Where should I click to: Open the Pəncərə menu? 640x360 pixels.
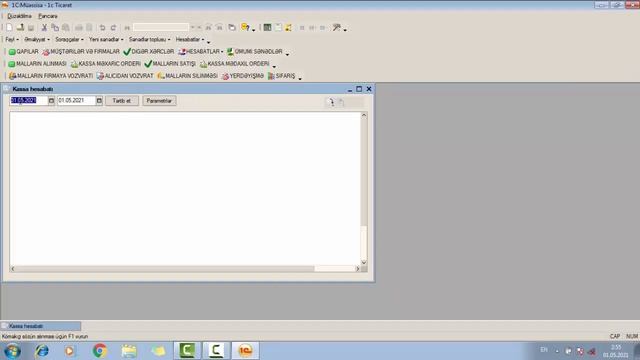pyautogui.click(x=48, y=16)
